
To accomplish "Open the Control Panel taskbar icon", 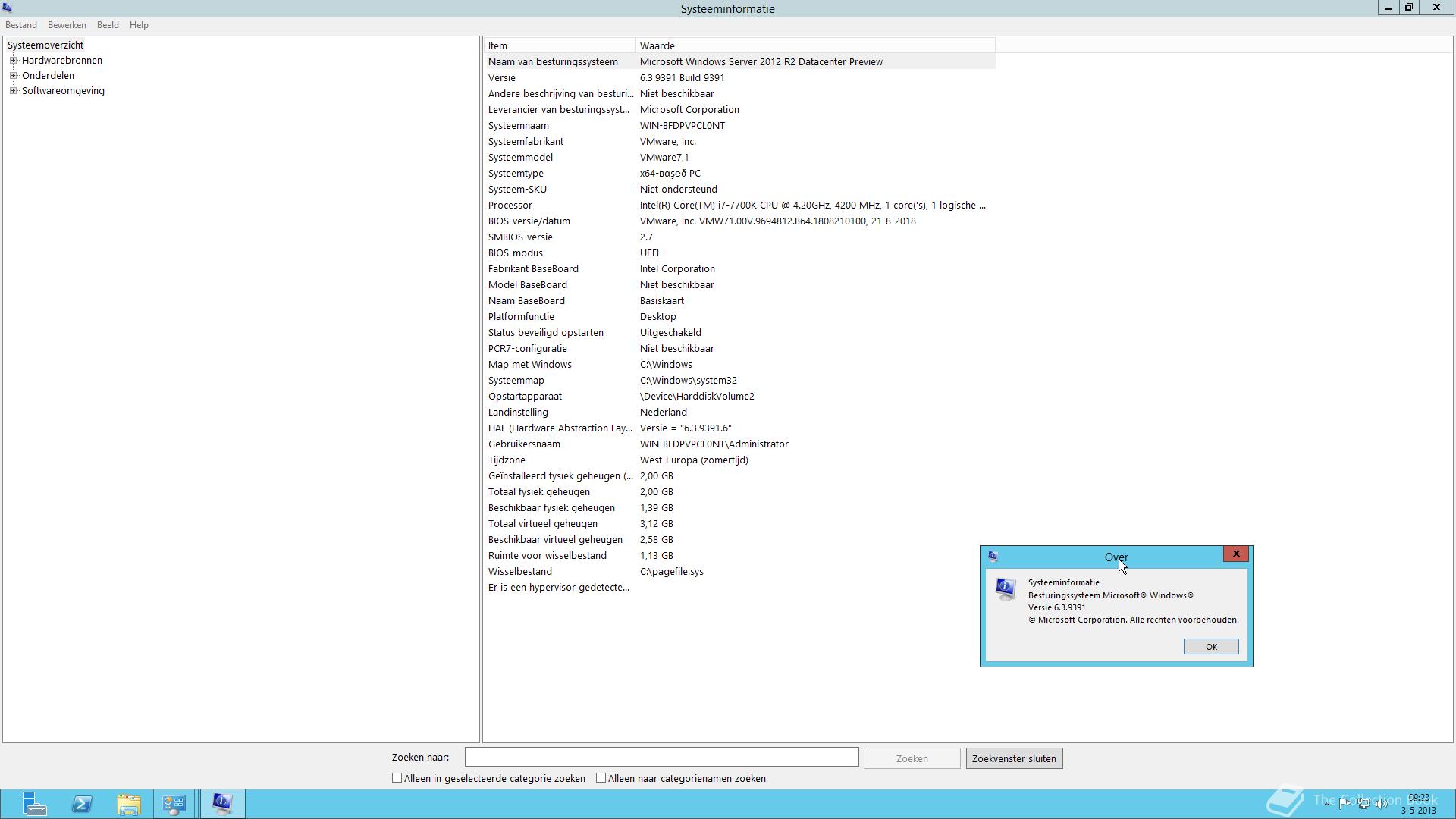I will [x=174, y=804].
